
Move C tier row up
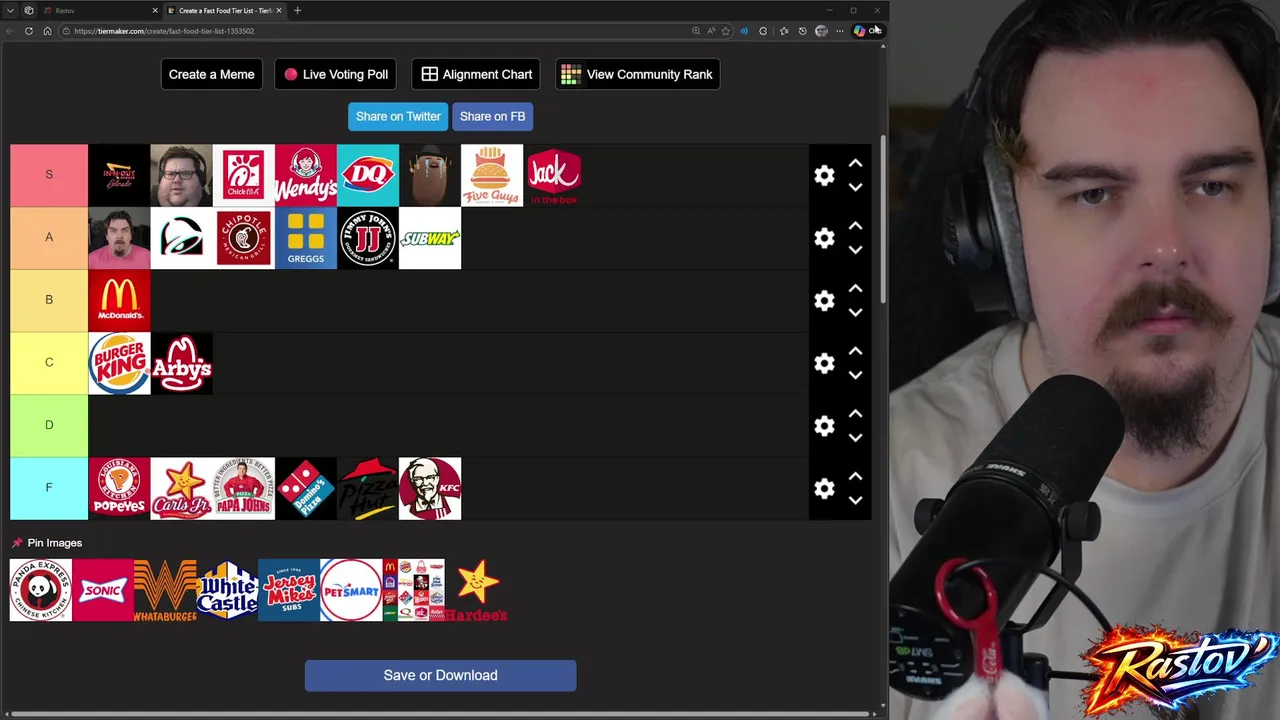(855, 351)
